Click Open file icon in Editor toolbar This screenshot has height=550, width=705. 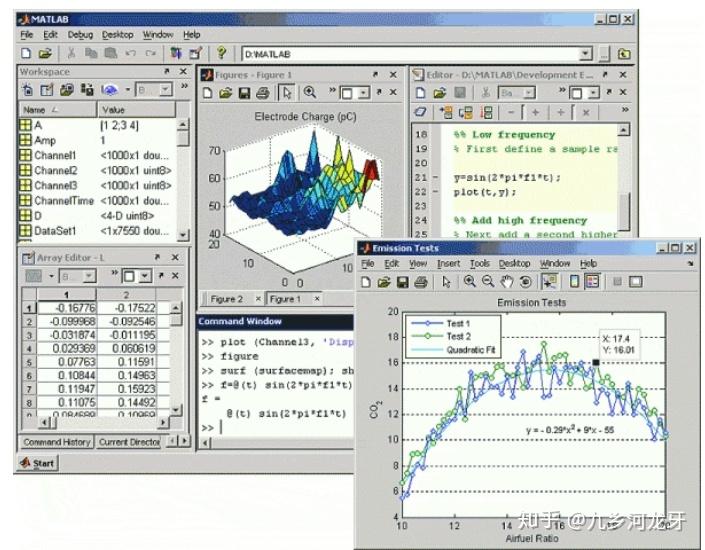pos(439,93)
